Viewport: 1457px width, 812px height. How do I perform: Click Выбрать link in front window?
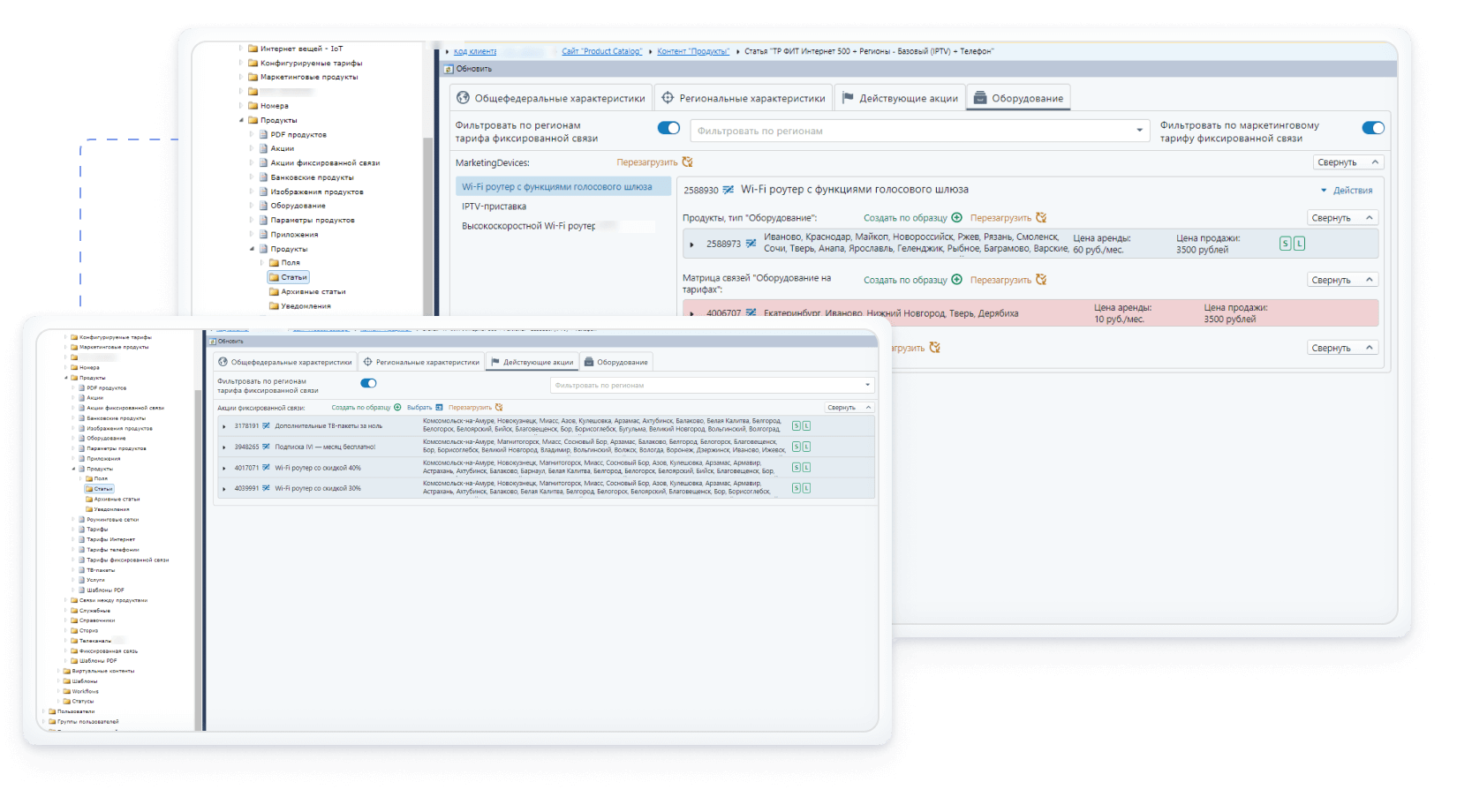[x=419, y=408]
